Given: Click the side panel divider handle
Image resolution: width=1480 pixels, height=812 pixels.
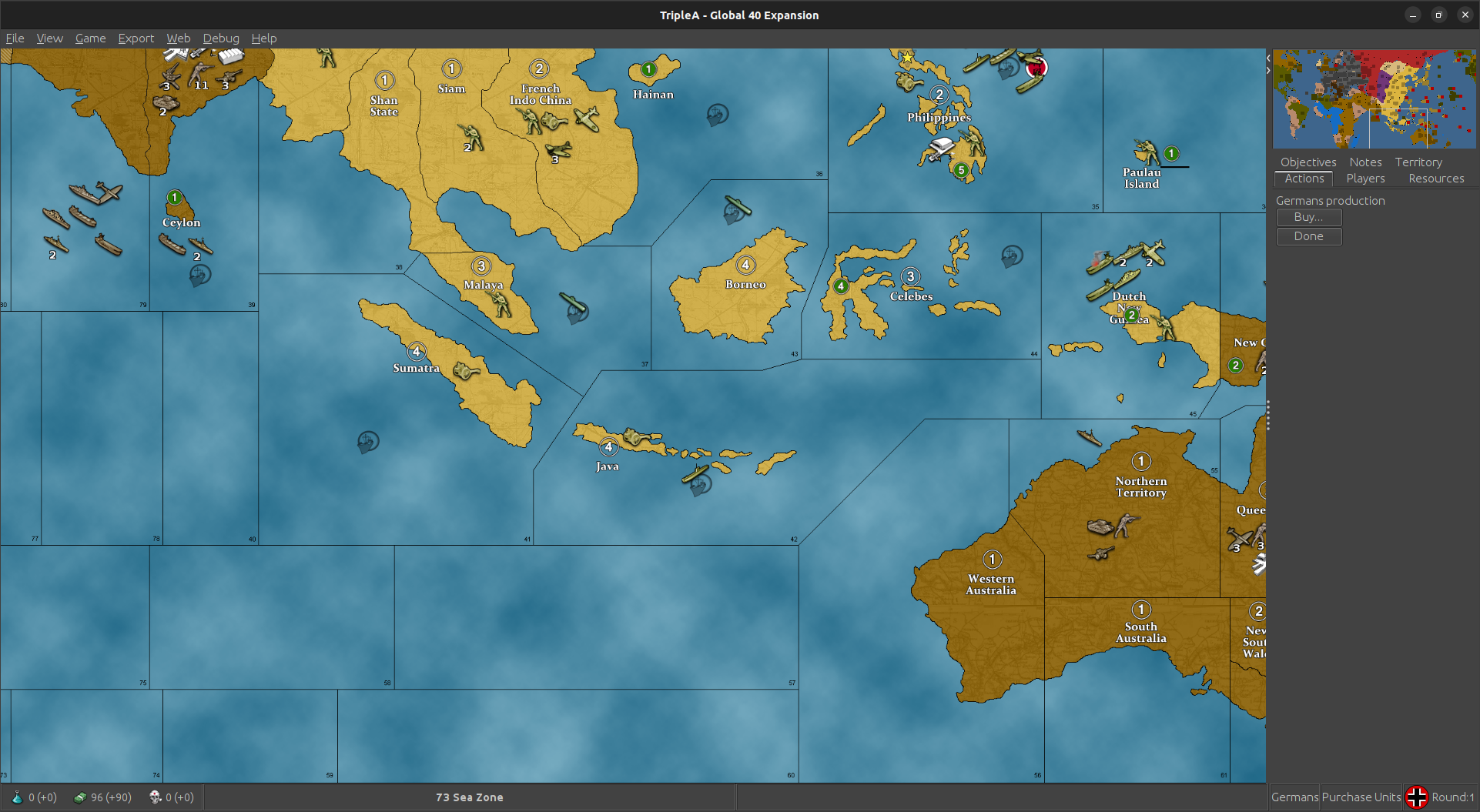Looking at the screenshot, I should coord(1268,416).
